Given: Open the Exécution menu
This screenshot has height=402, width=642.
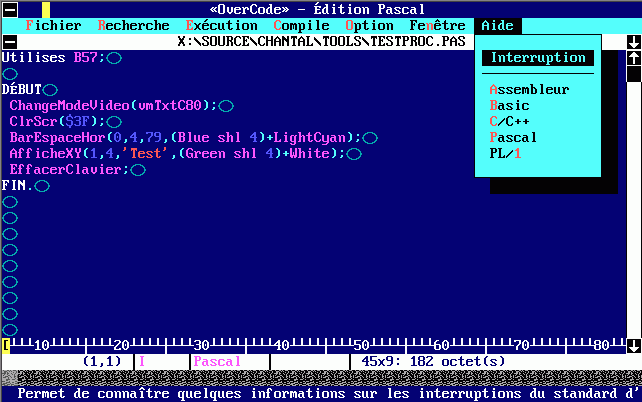Looking at the screenshot, I should 222,26.
